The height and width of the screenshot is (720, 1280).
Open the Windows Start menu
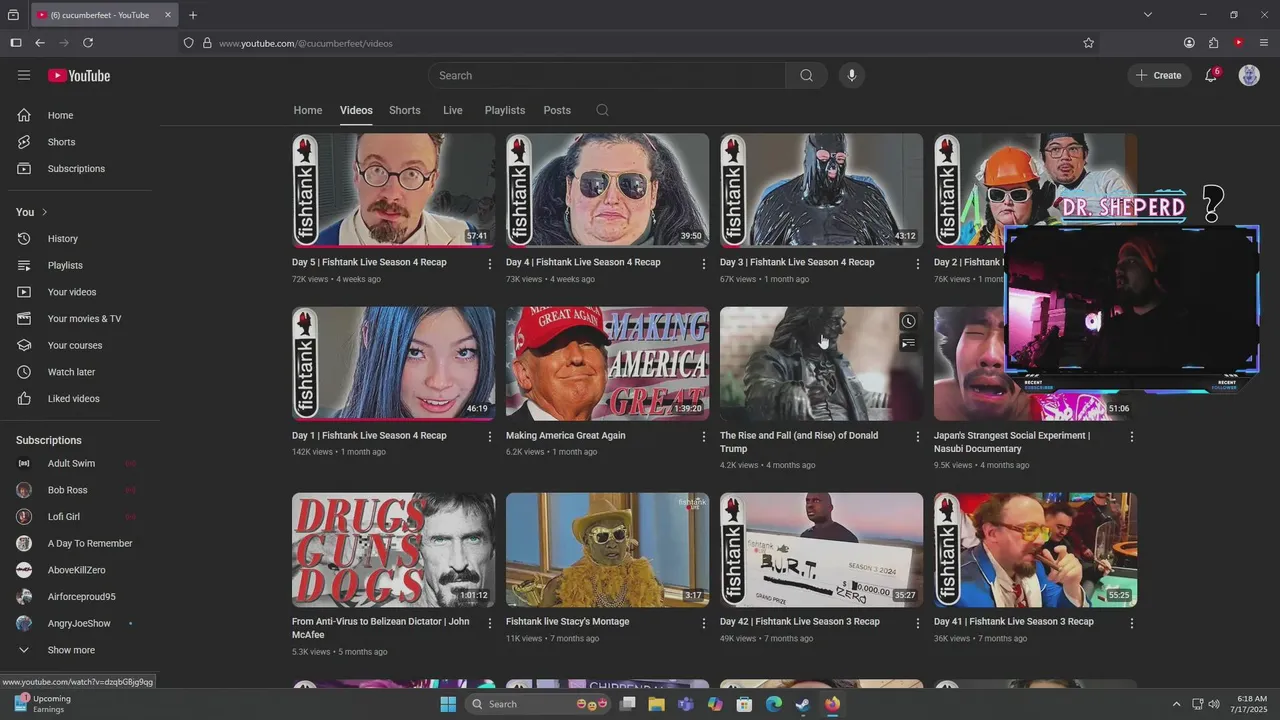point(448,704)
